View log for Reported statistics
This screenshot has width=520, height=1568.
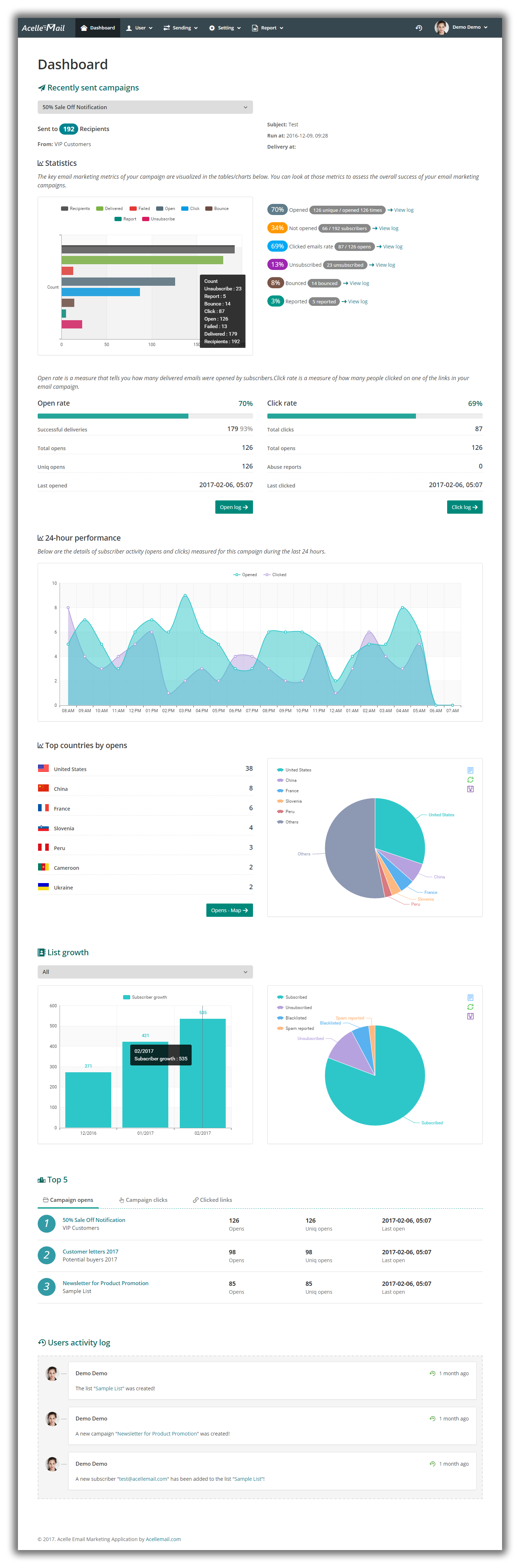355,301
